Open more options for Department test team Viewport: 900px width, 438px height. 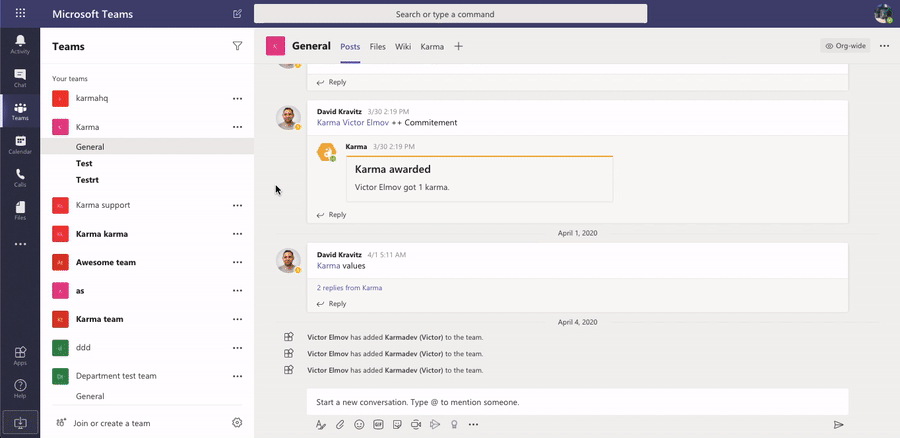[237, 376]
